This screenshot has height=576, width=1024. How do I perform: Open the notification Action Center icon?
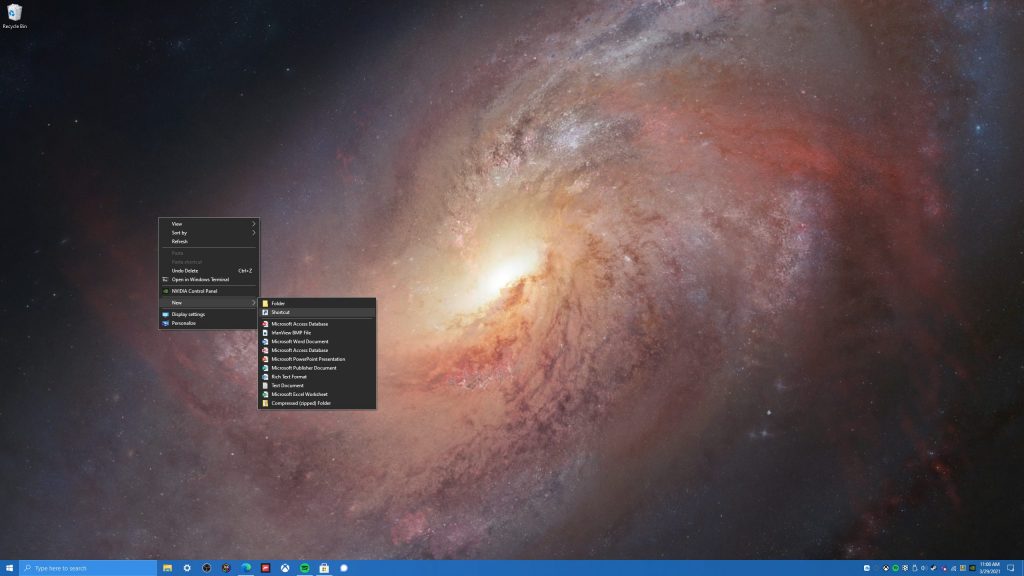coord(1010,568)
